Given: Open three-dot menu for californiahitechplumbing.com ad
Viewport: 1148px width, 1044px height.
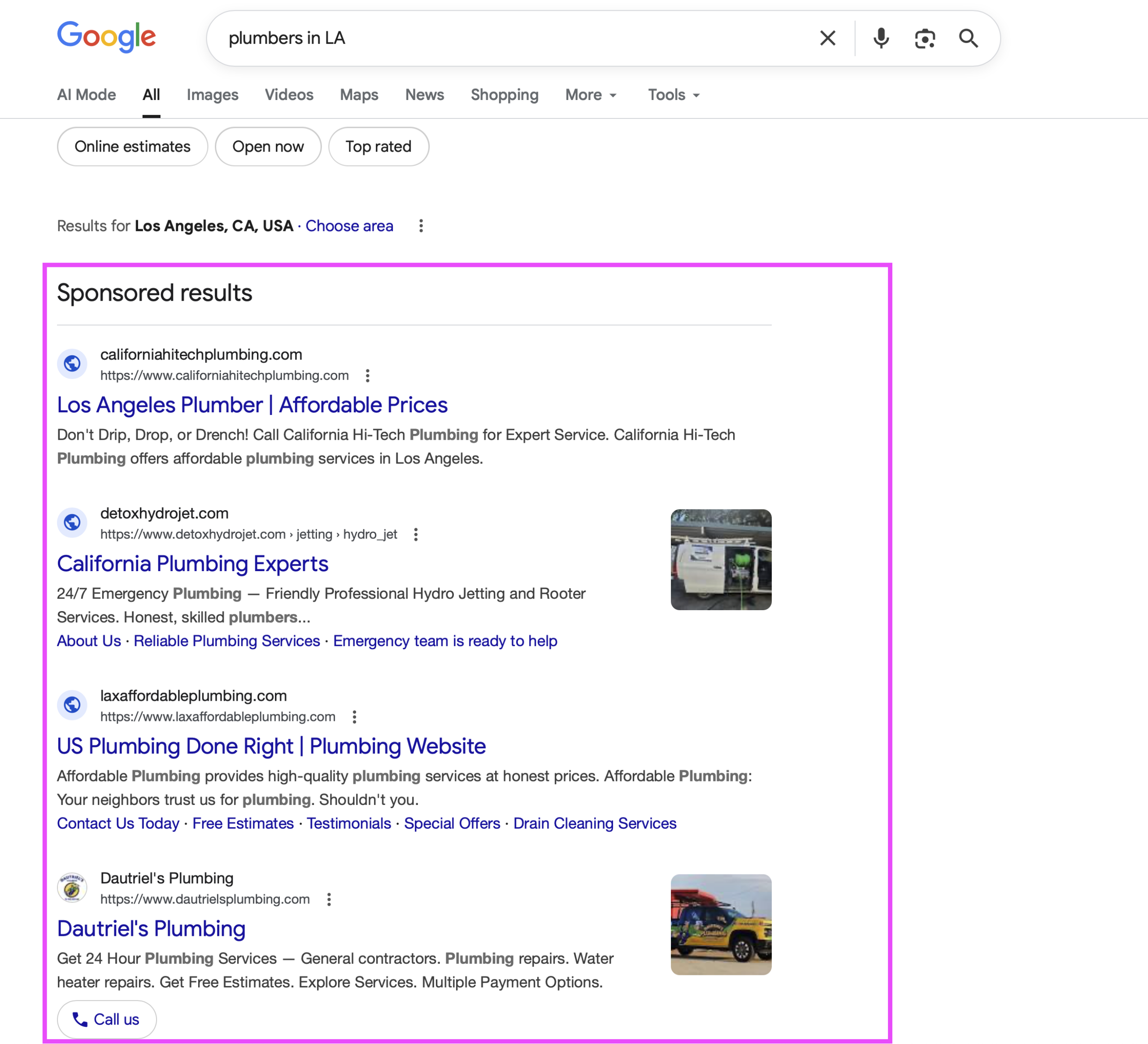Looking at the screenshot, I should [x=367, y=376].
